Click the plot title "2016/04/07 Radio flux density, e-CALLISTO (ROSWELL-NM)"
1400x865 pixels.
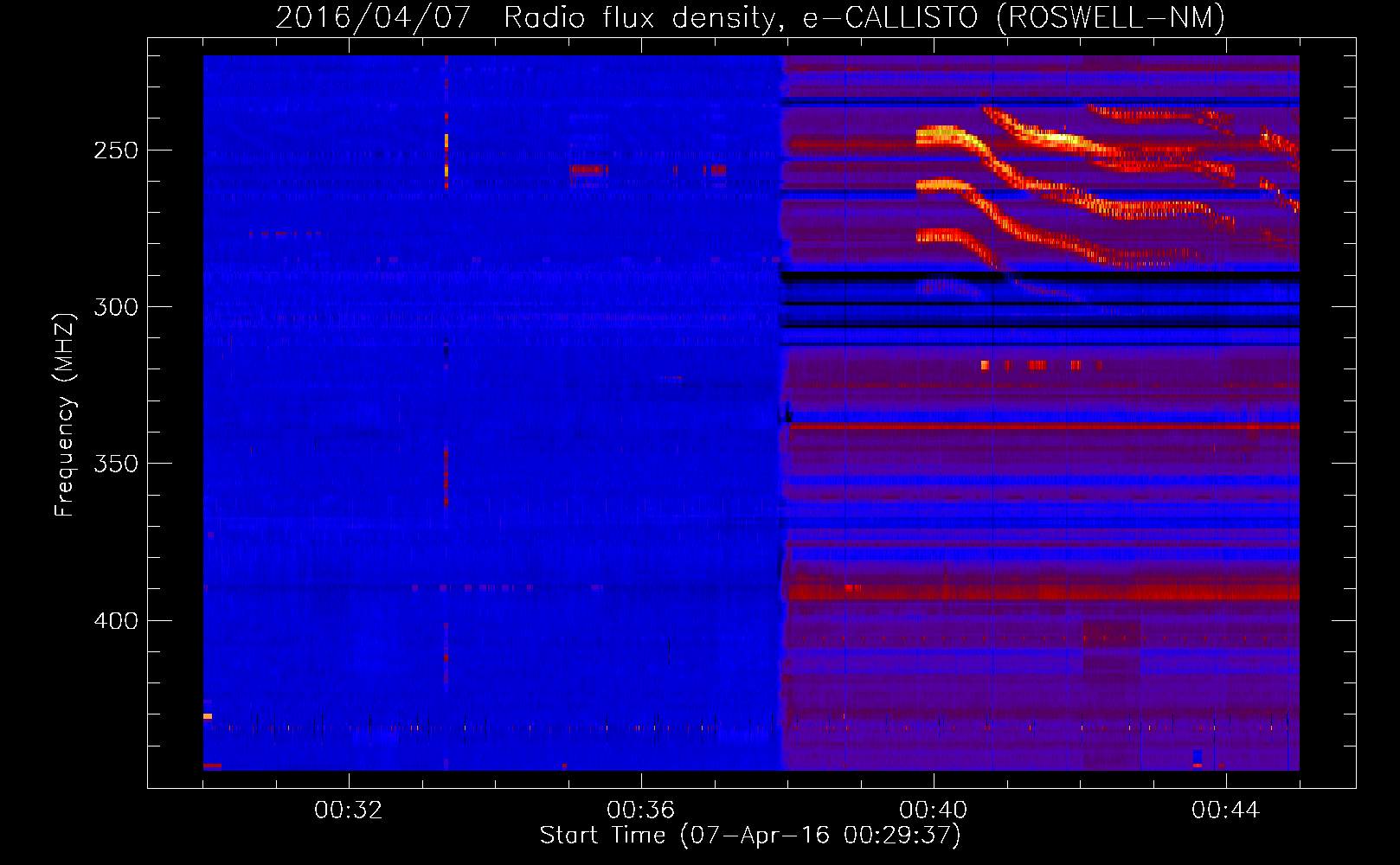tap(750, 17)
